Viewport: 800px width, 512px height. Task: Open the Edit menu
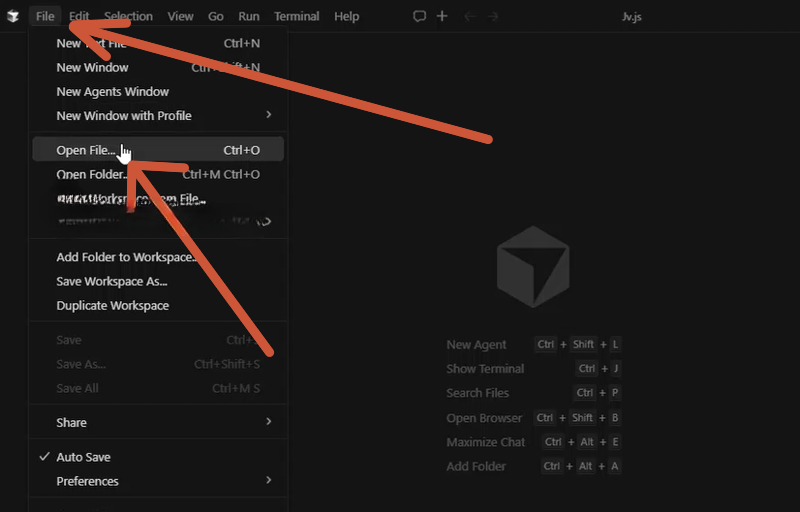pyautogui.click(x=79, y=16)
